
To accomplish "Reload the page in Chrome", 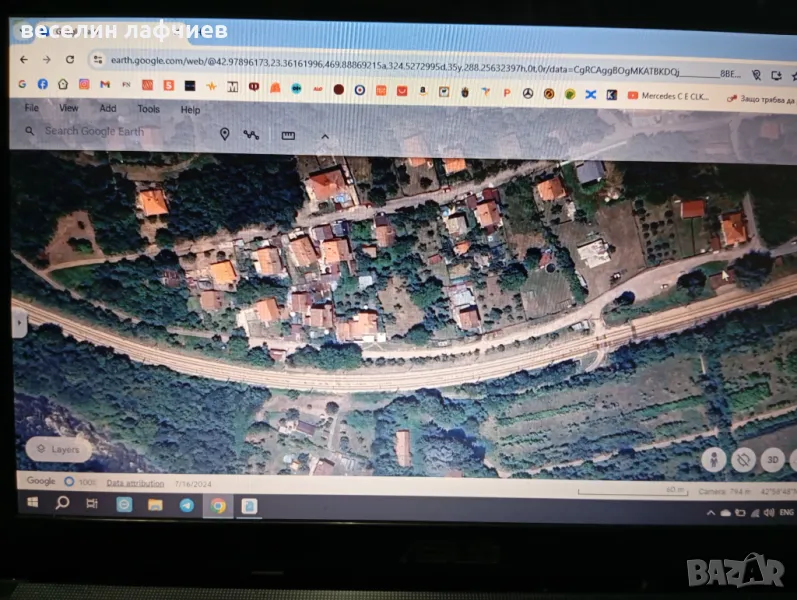I will (70, 60).
